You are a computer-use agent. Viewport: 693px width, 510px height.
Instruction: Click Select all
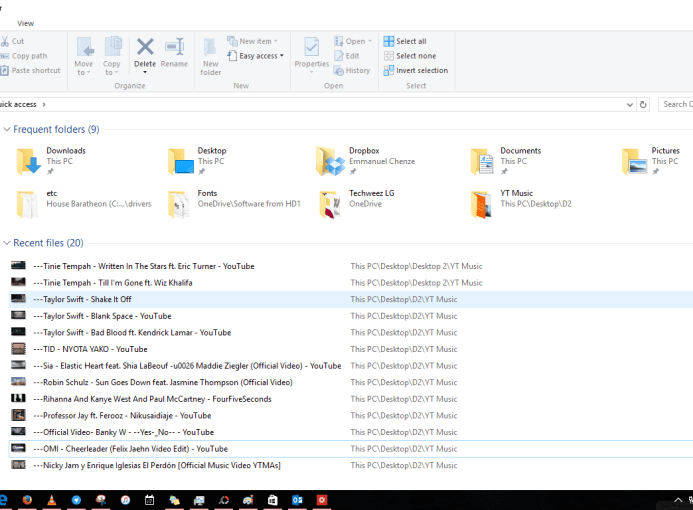pyautogui.click(x=405, y=41)
